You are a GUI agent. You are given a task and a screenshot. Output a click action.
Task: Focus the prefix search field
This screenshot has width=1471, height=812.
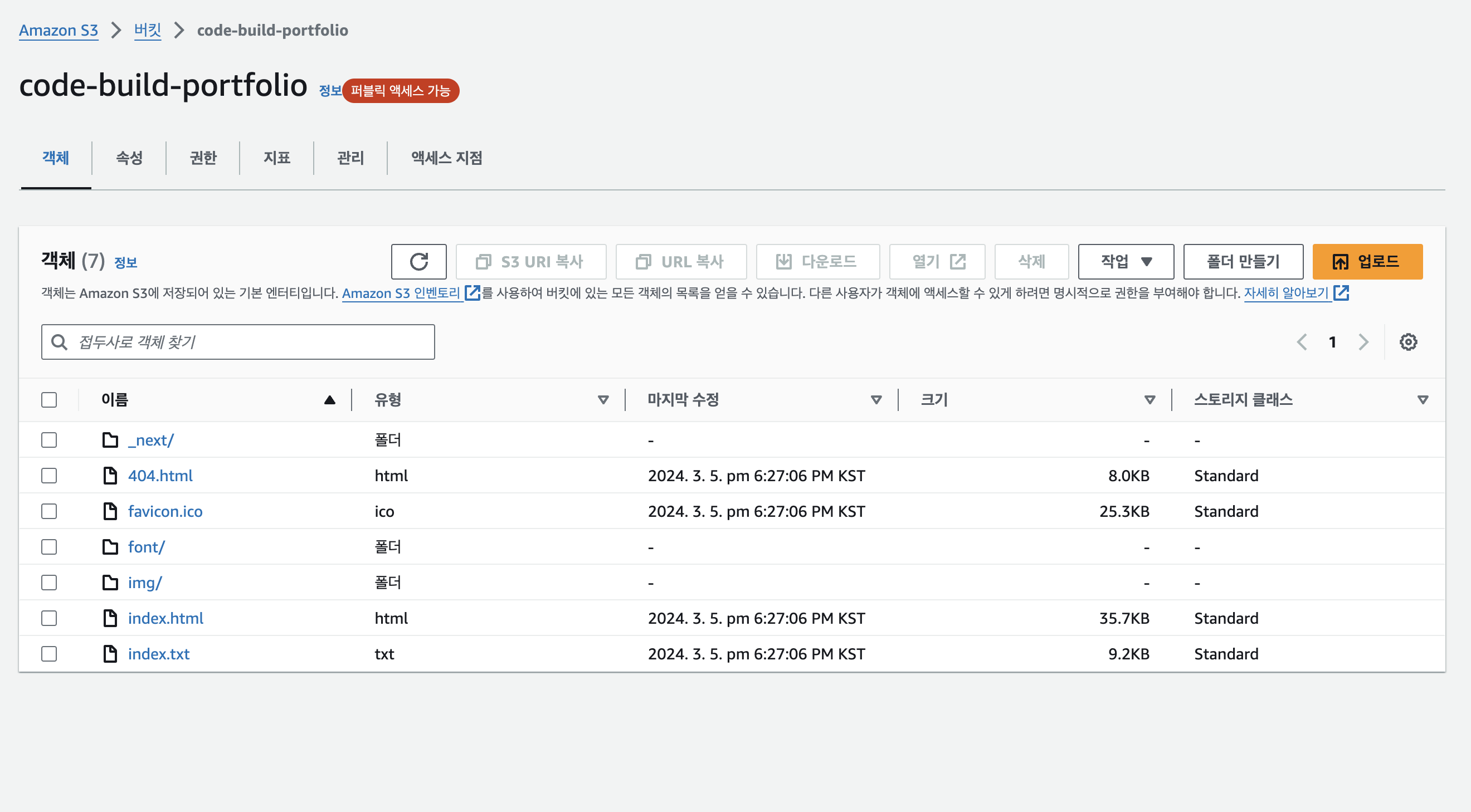point(246,342)
